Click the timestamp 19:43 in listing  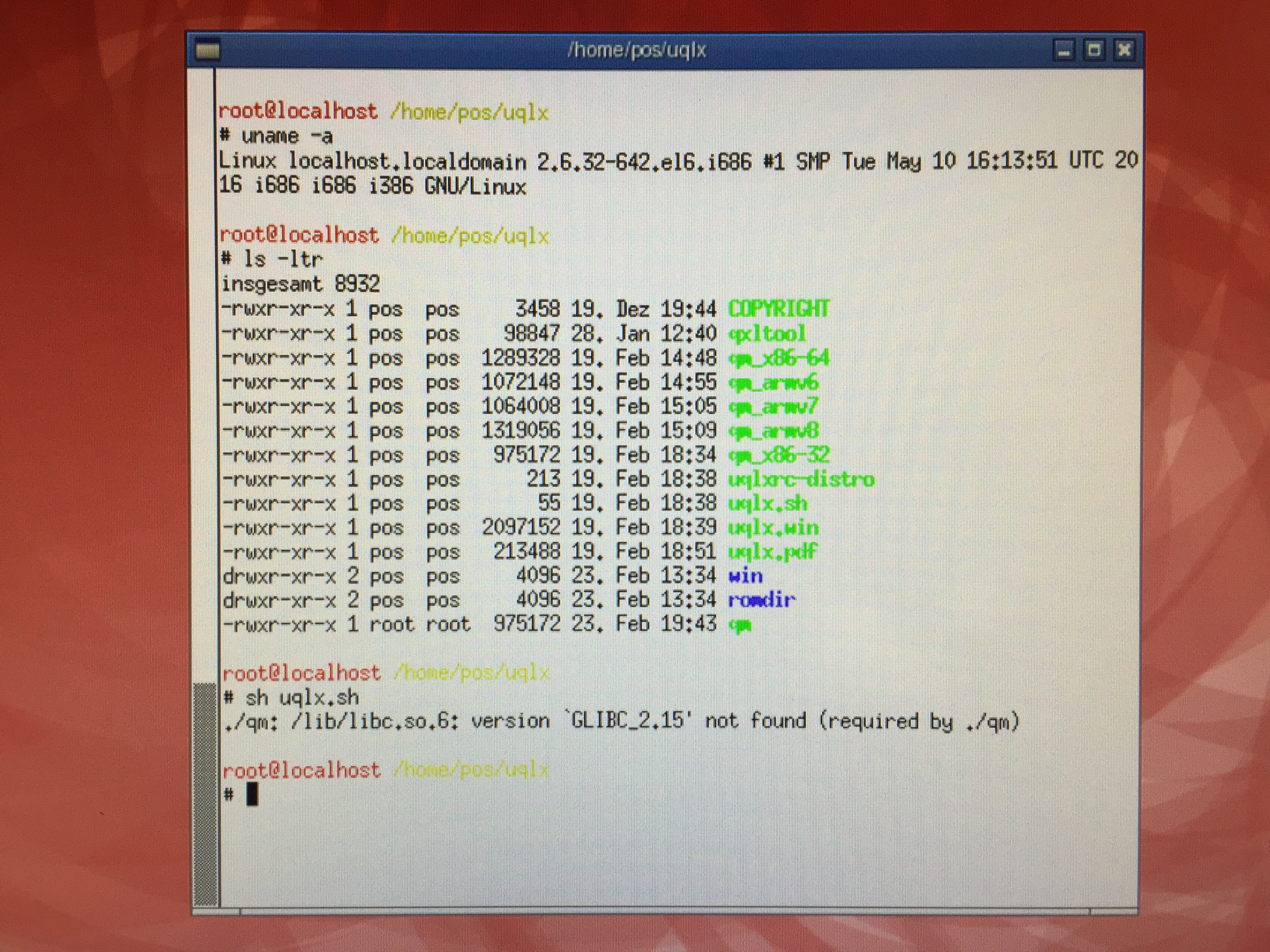point(688,624)
